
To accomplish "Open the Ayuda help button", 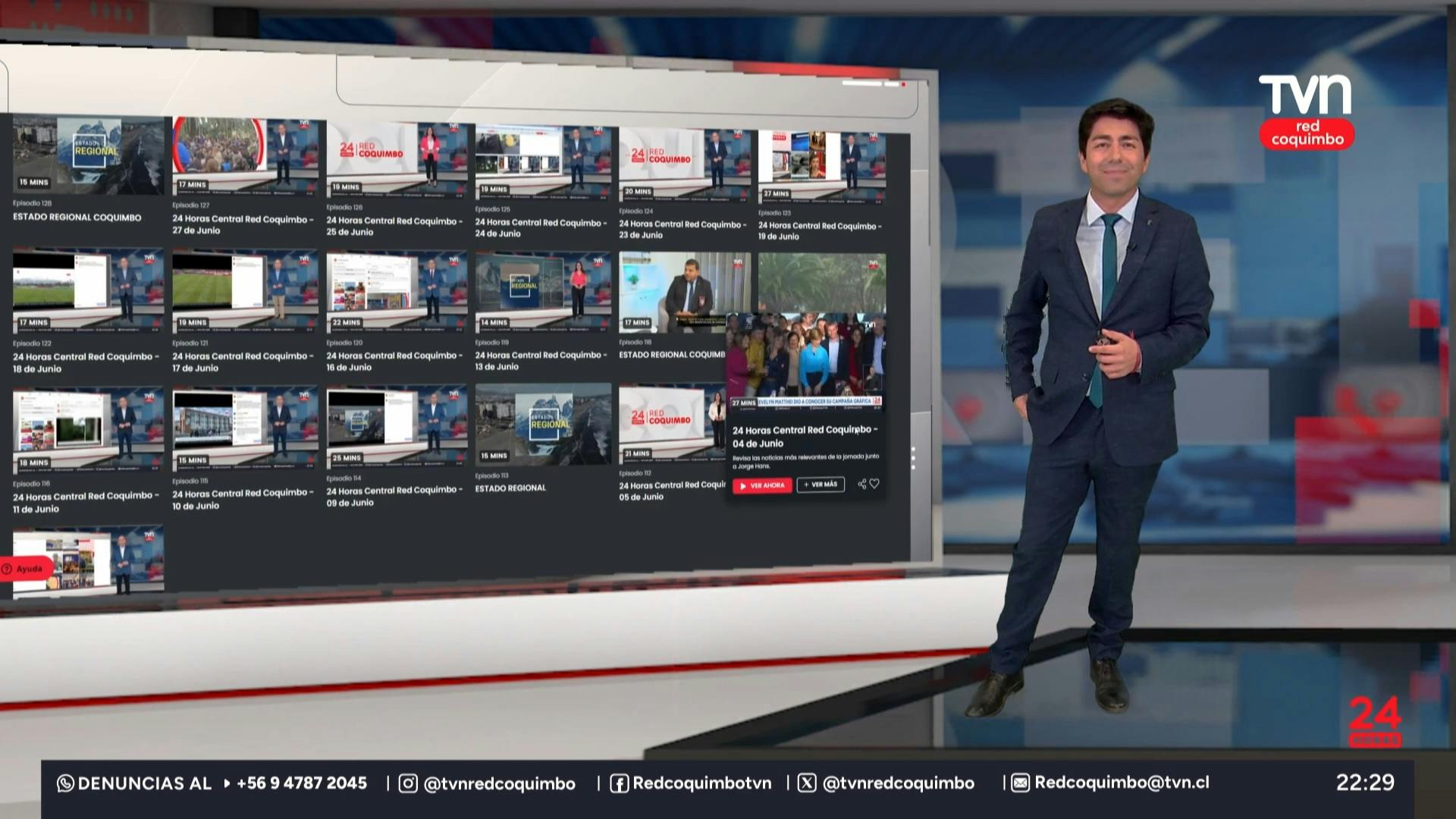I will 26,569.
